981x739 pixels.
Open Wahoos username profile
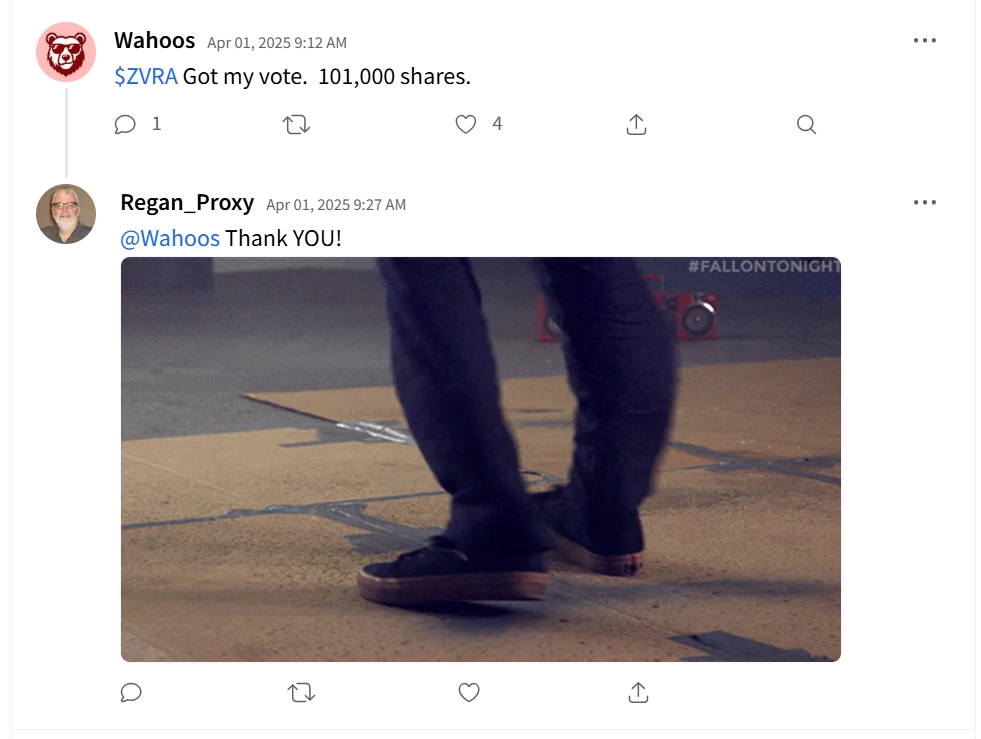[154, 40]
